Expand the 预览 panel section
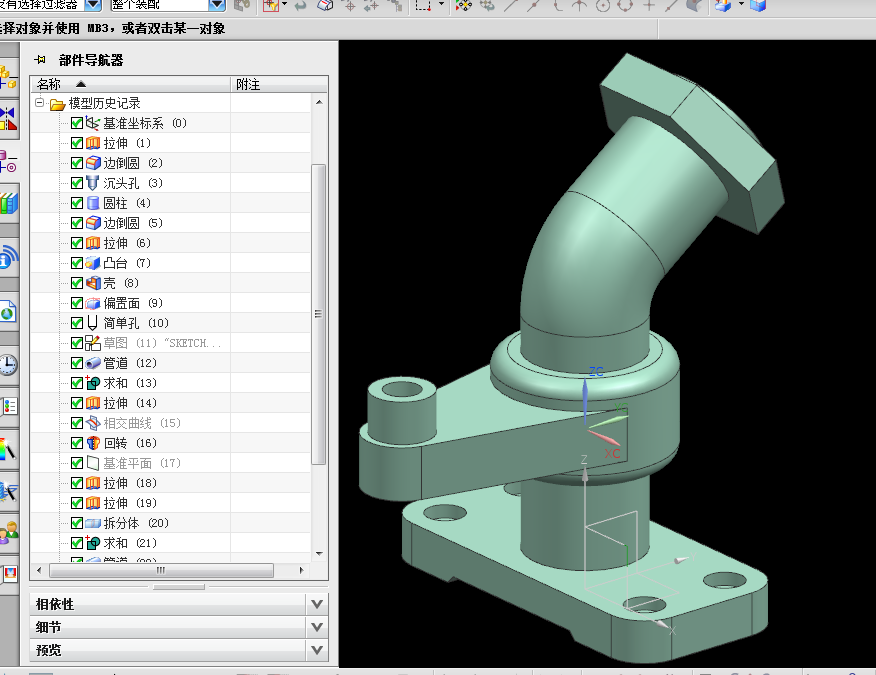 point(317,650)
